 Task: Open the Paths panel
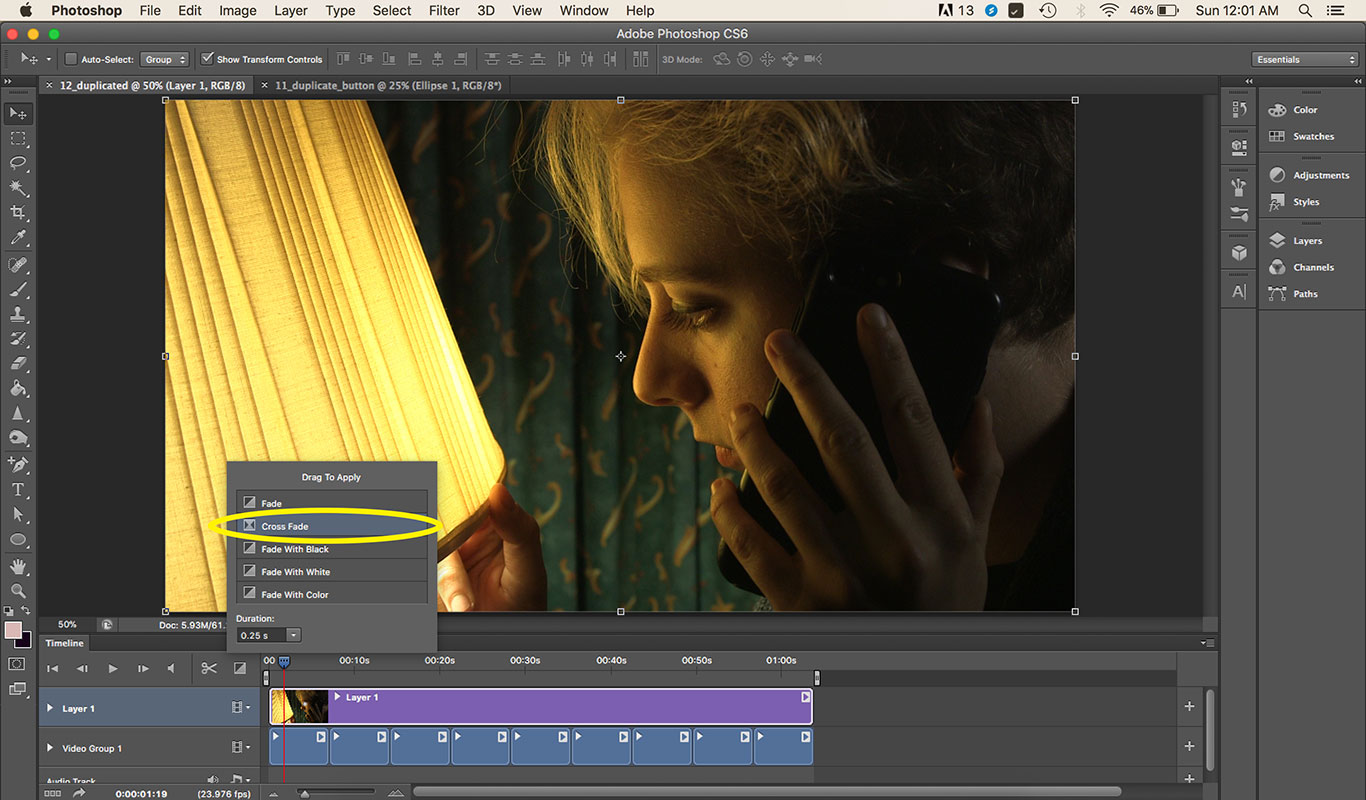pyautogui.click(x=1305, y=294)
